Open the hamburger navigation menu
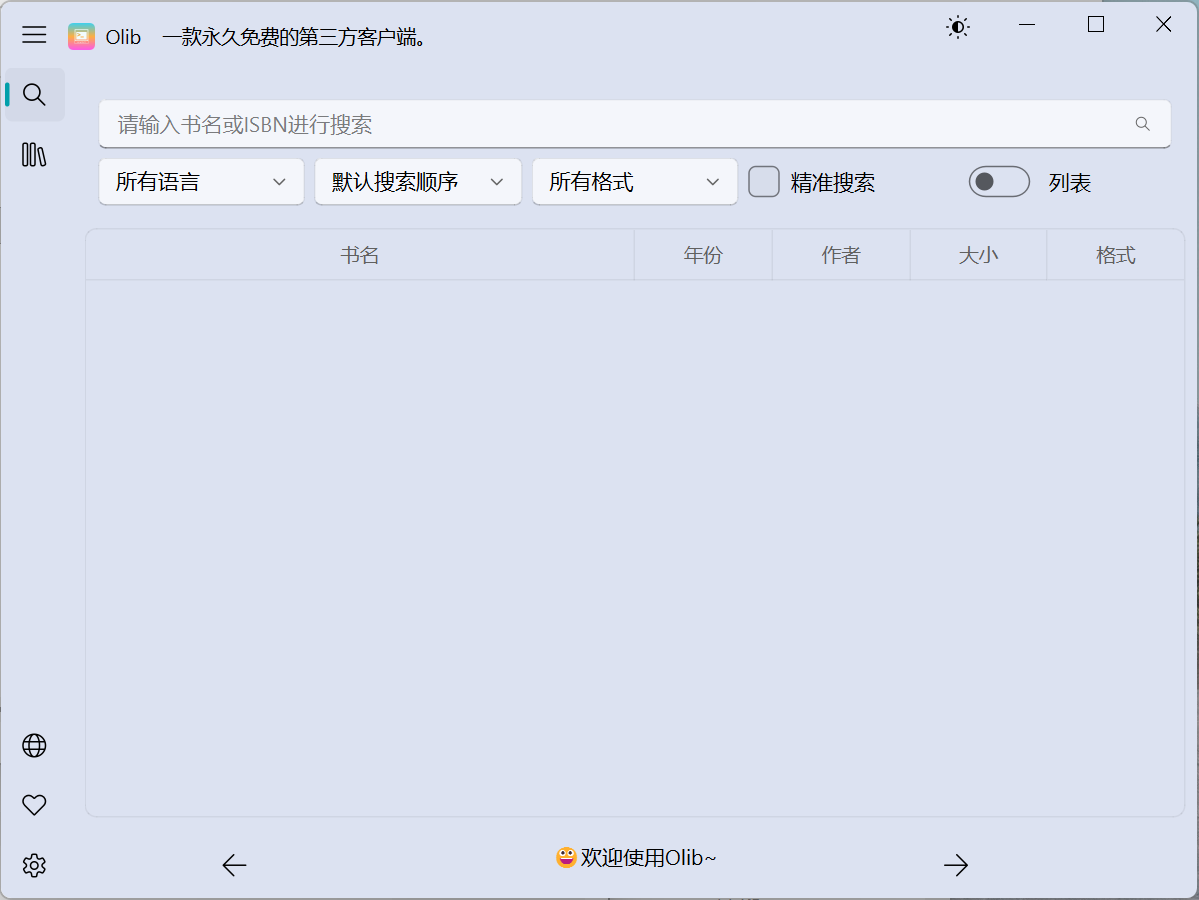Screen dimensions: 1199x900 coord(34,34)
